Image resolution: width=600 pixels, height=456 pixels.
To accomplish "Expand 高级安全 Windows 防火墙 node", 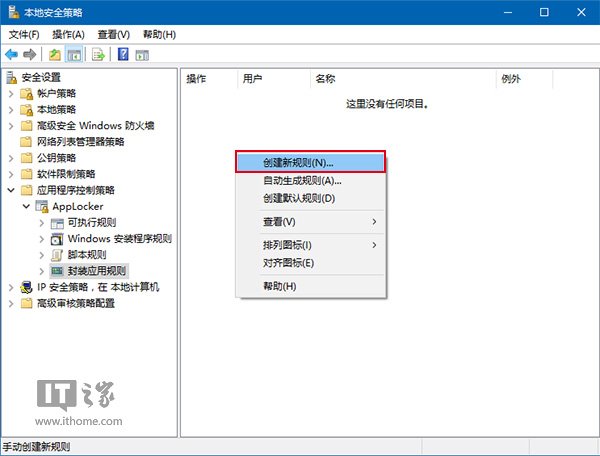I will (x=11, y=126).
